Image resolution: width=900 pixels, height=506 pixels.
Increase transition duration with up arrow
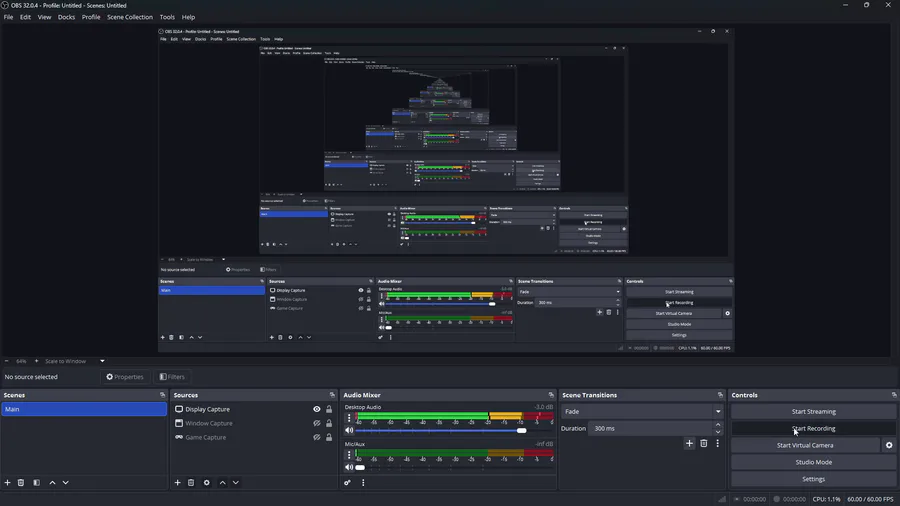click(718, 425)
